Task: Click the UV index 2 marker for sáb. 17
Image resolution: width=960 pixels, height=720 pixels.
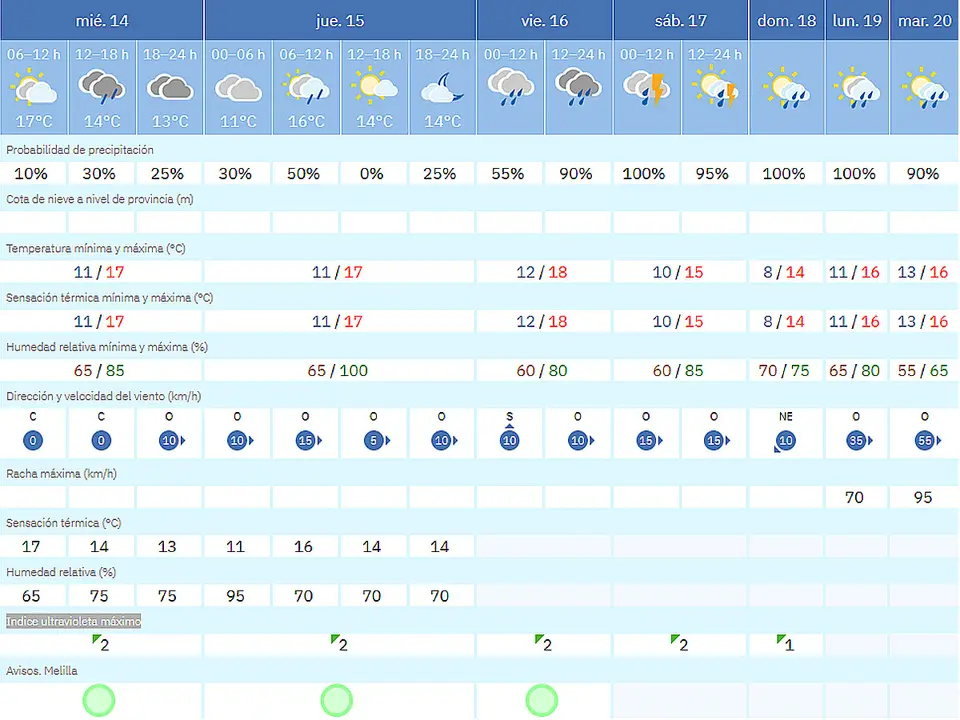Action: [x=680, y=643]
